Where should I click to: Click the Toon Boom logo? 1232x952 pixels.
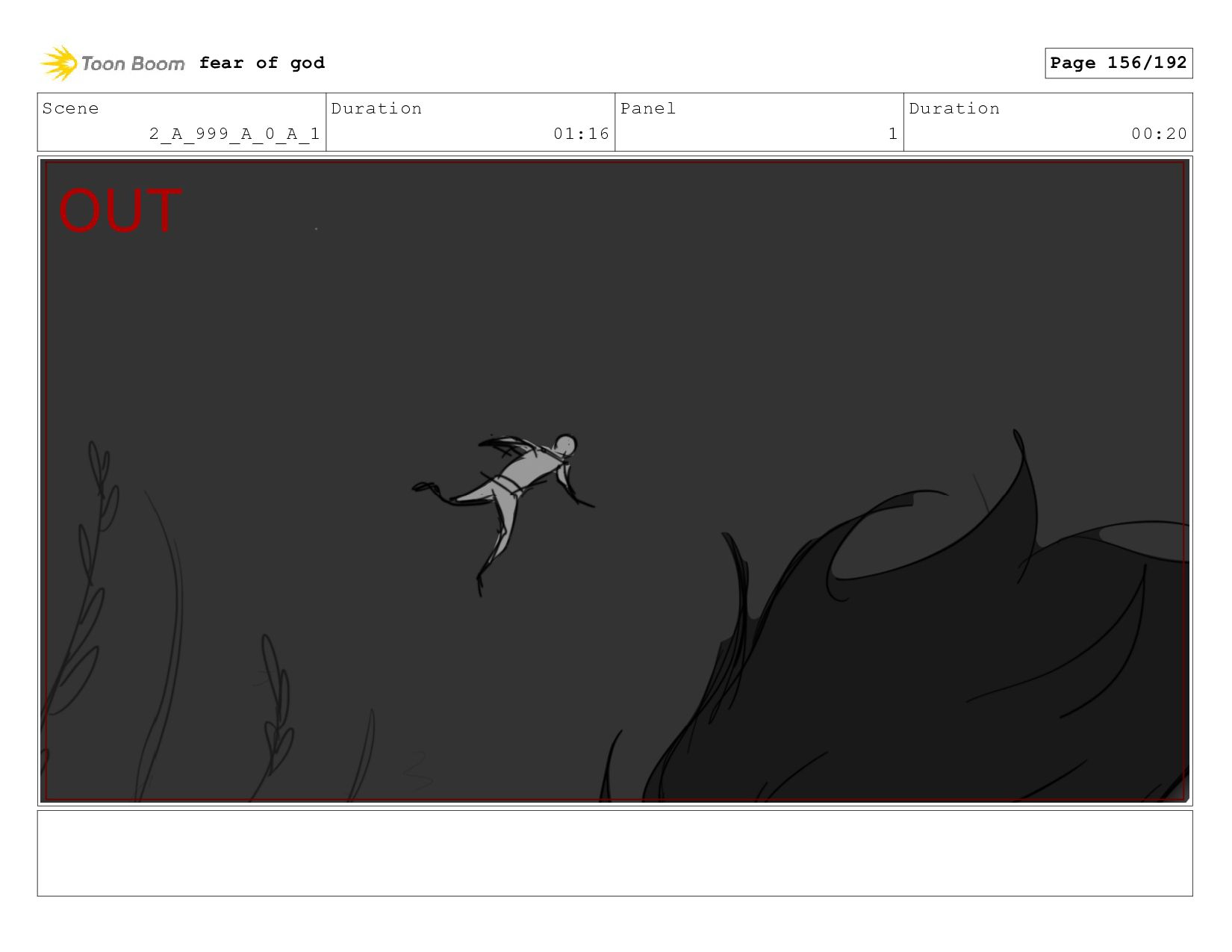[x=112, y=63]
